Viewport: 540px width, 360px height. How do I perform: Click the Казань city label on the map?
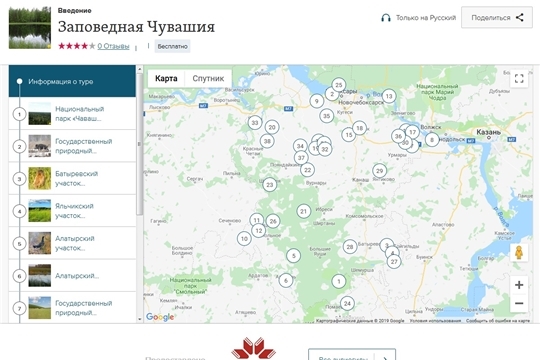488,132
